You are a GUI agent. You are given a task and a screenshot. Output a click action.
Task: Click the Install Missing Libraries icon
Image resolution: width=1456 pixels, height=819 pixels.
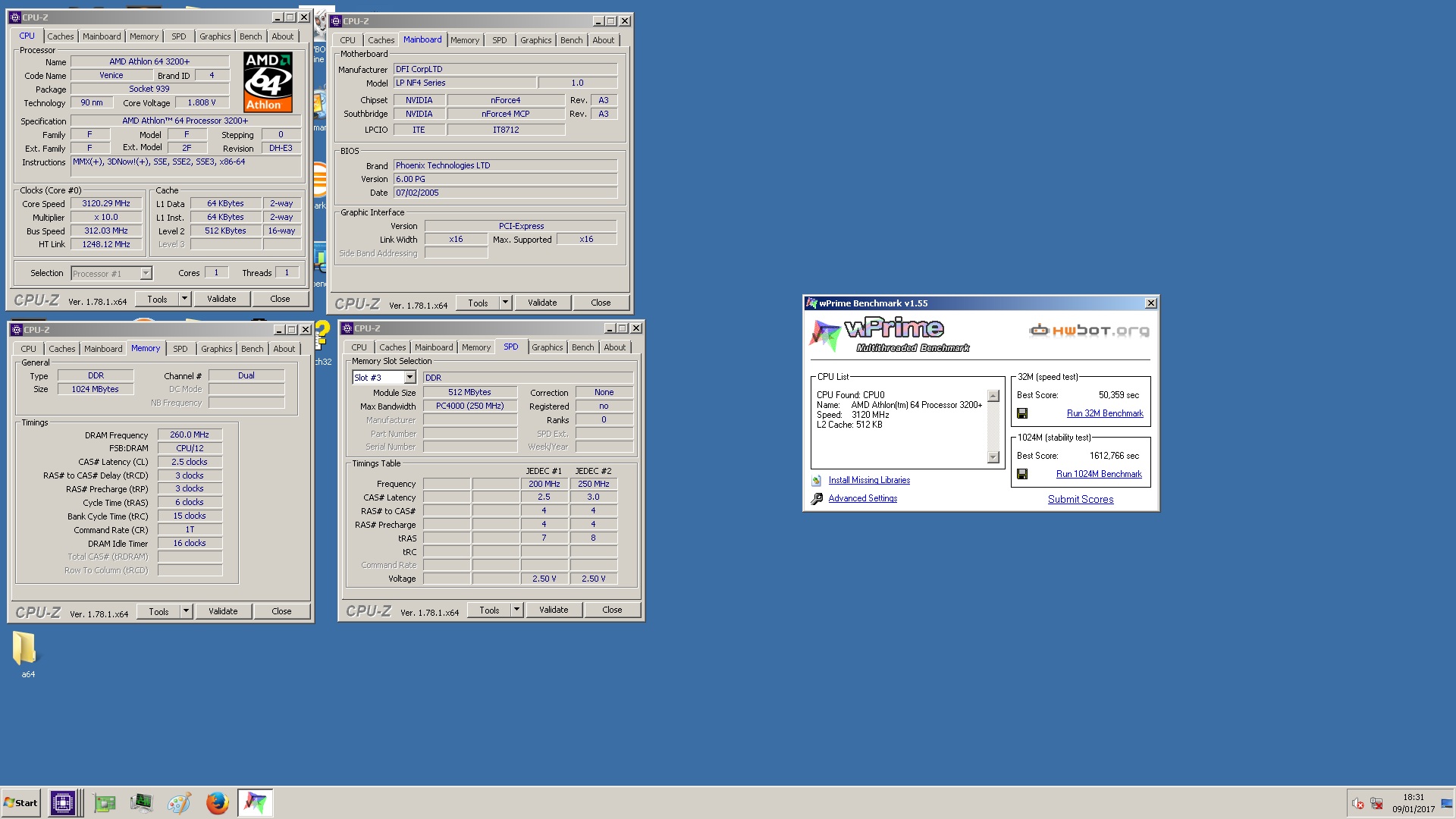point(817,480)
